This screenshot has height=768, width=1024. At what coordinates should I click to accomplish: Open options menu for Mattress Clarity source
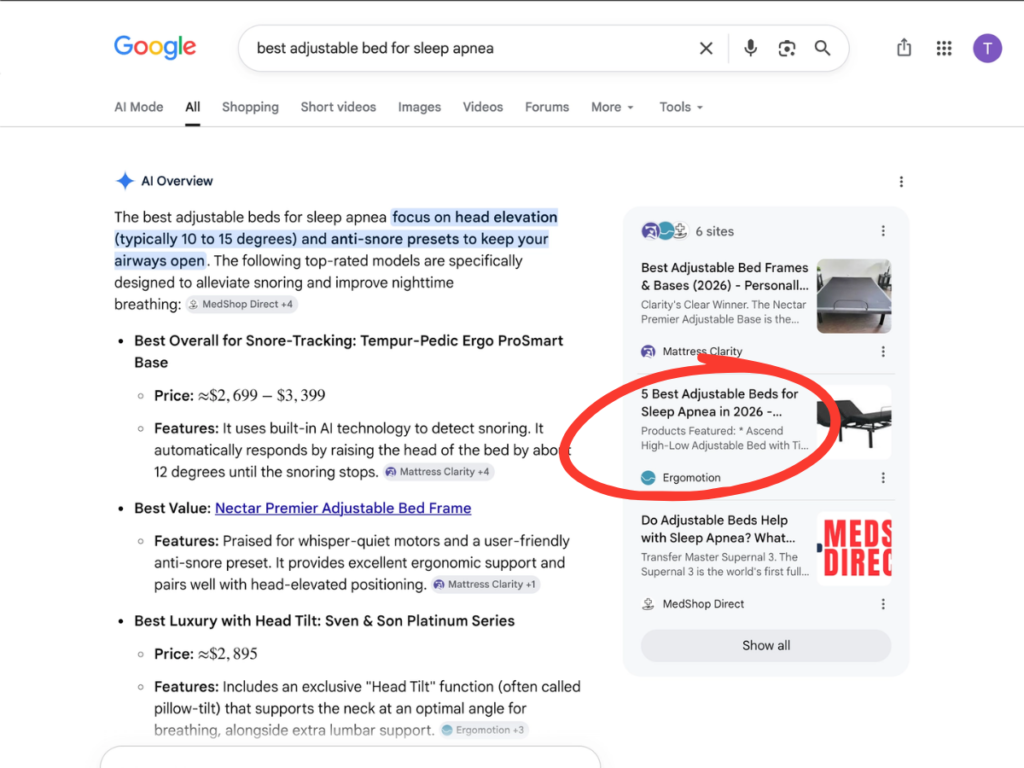pyautogui.click(x=883, y=351)
